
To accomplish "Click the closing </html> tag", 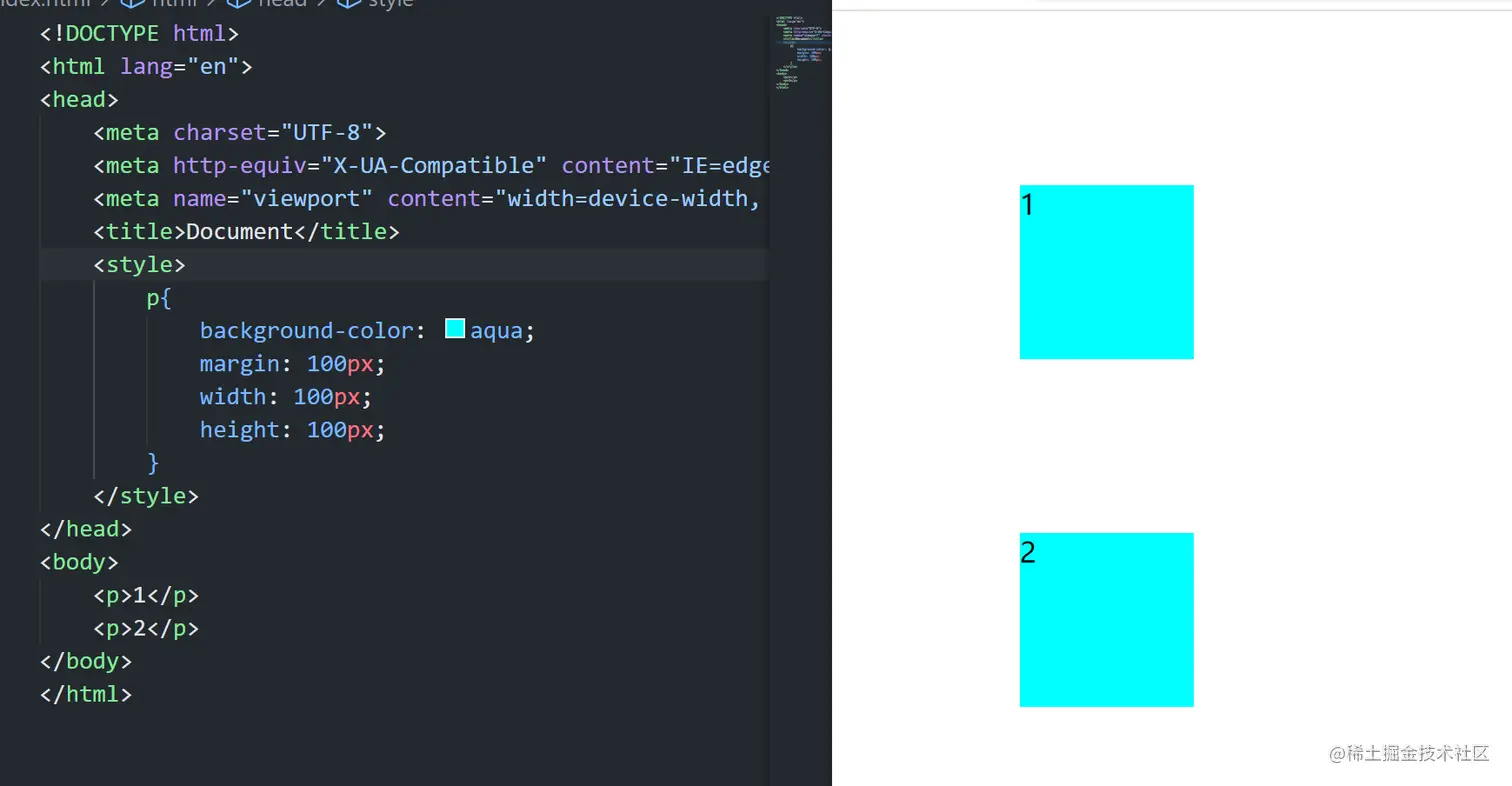I will (x=86, y=694).
